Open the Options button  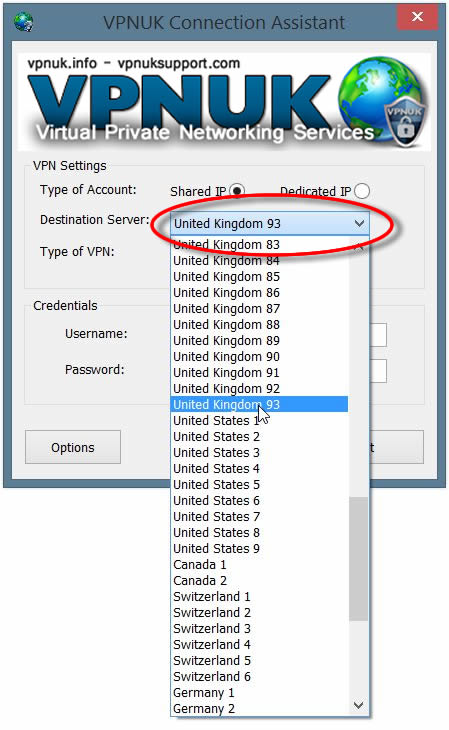(x=73, y=447)
